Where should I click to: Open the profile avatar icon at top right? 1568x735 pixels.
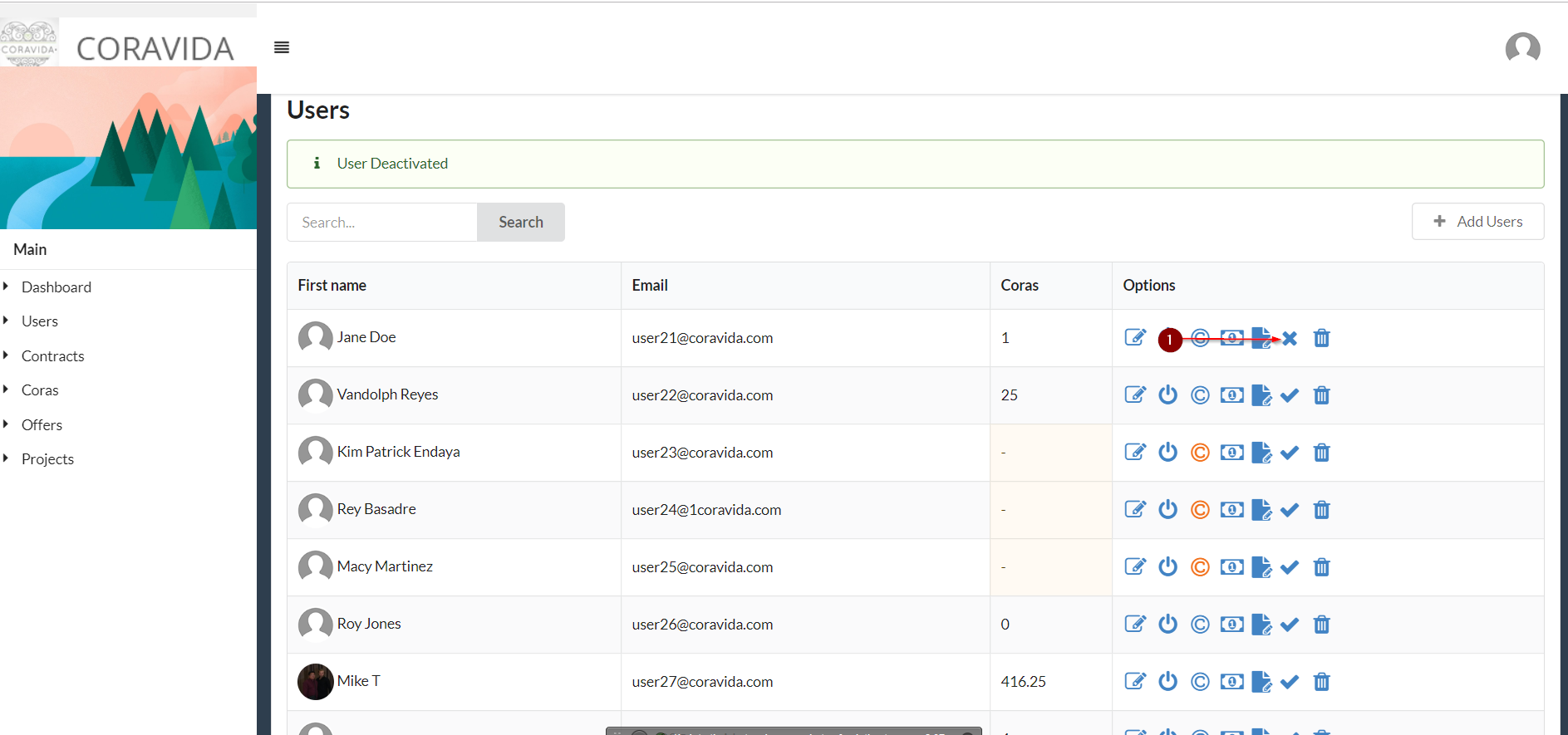tap(1522, 48)
